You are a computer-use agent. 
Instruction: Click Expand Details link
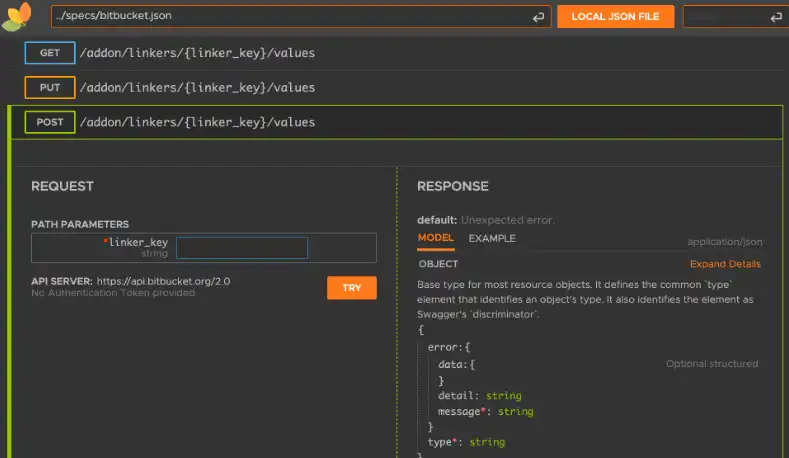pos(725,264)
